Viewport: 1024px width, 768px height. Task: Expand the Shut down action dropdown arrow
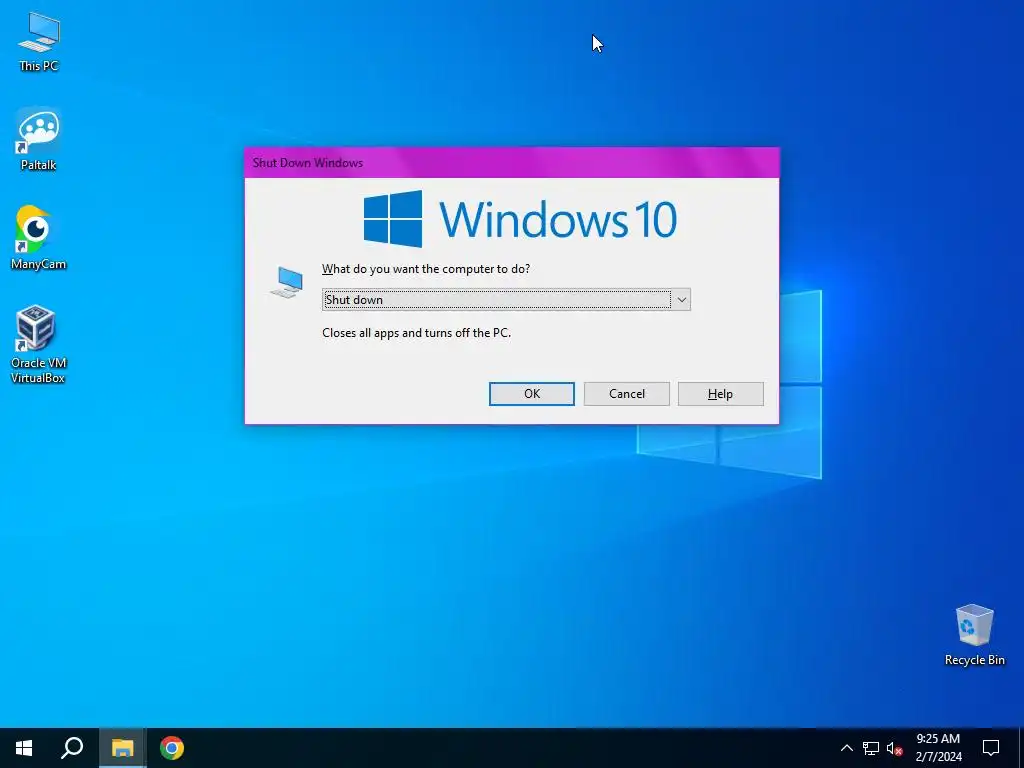coord(681,300)
